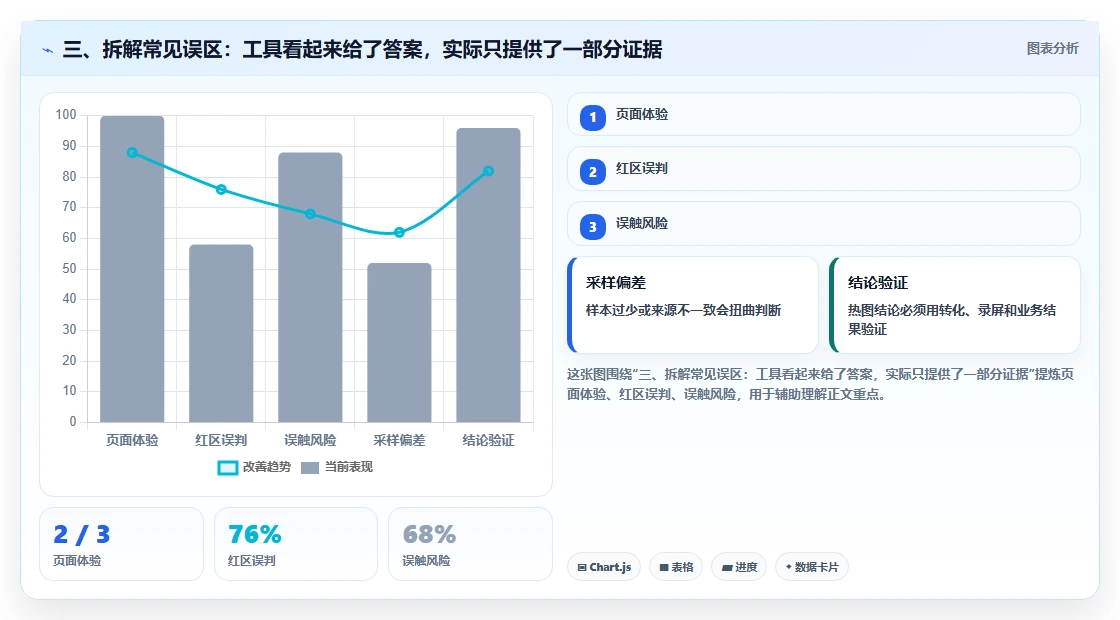Click the 100 y-axis value
This screenshot has width=1120, height=620.
click(x=66, y=115)
